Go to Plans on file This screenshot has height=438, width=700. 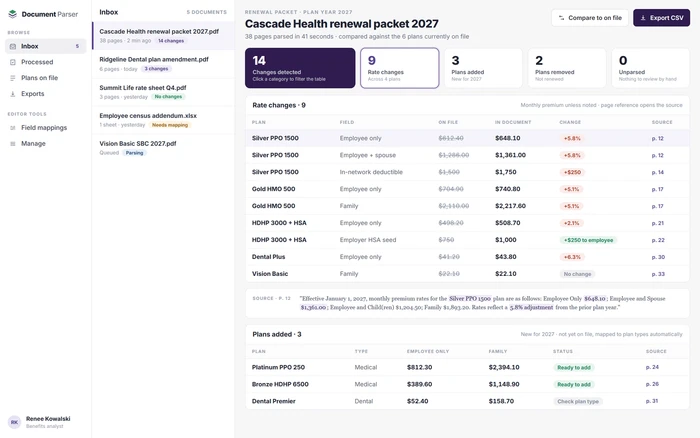[46, 78]
